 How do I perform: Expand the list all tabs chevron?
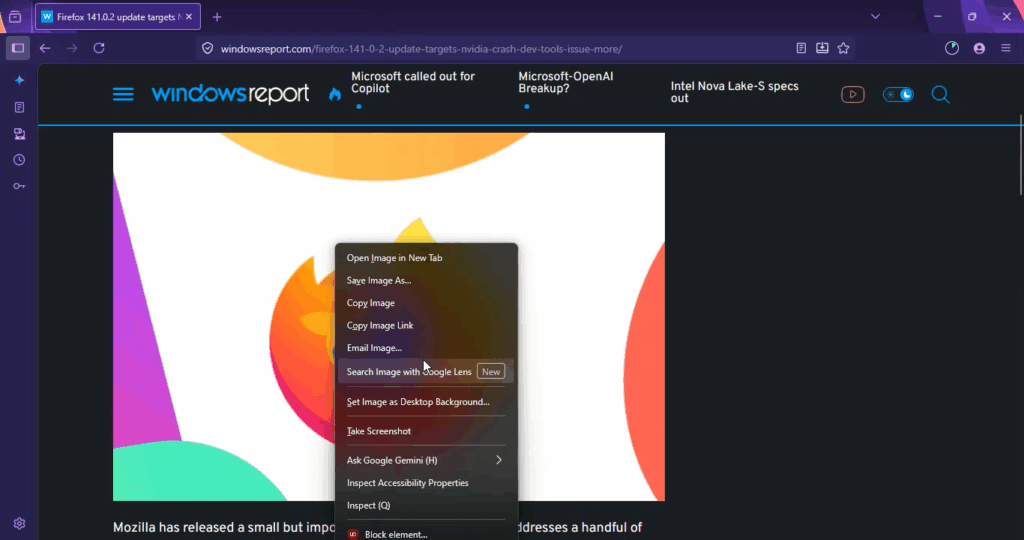(875, 17)
